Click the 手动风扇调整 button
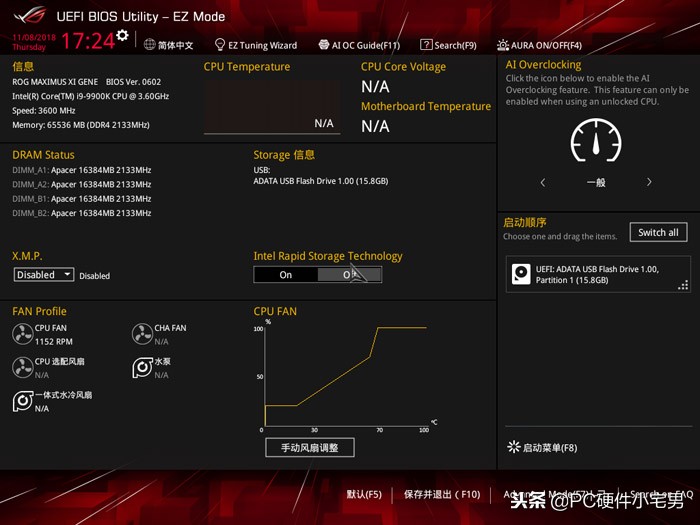The image size is (700, 525). [x=310, y=447]
